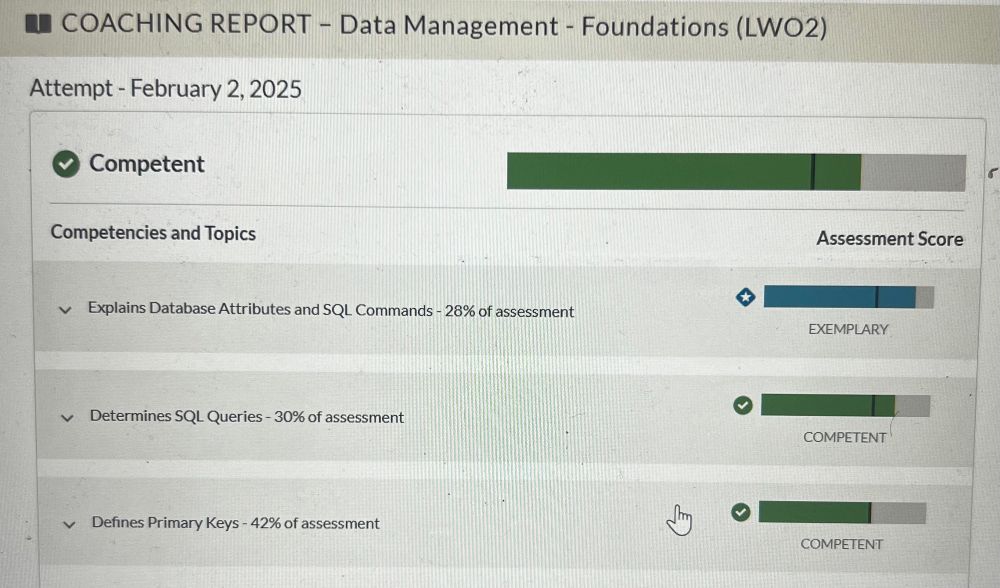1000x588 pixels.
Task: Click the Competencies and Topics header
Action: (153, 233)
